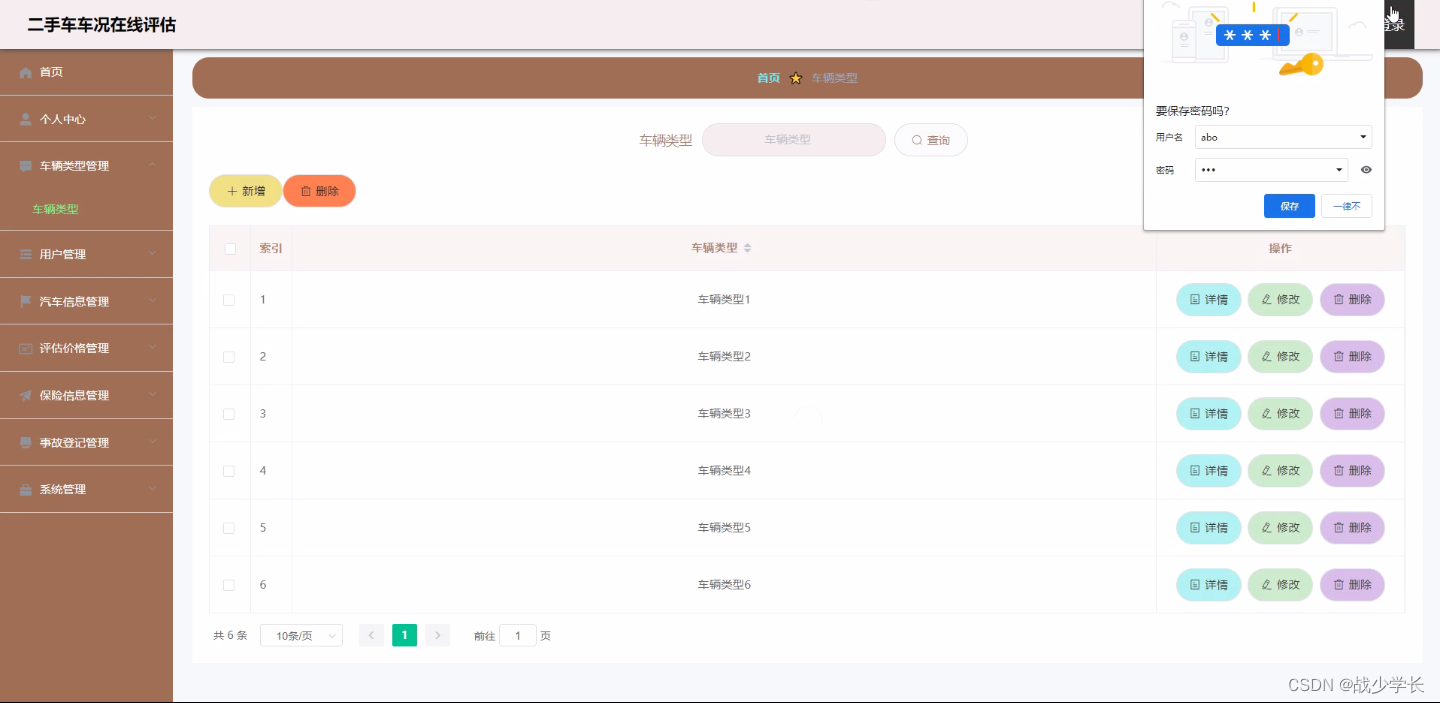
Task: Open the 汽车信息管理 section icon
Action: pos(25,300)
